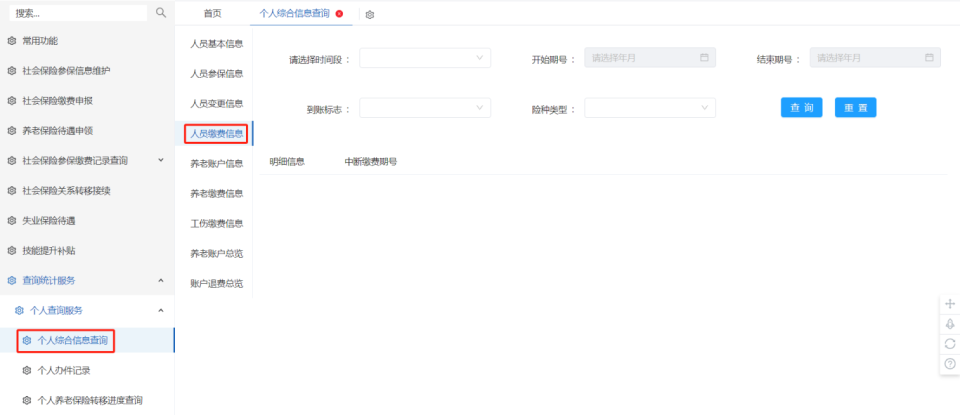Screen dimensions: 960x415
Task: Click the search magnifier icon
Action: tap(161, 12)
